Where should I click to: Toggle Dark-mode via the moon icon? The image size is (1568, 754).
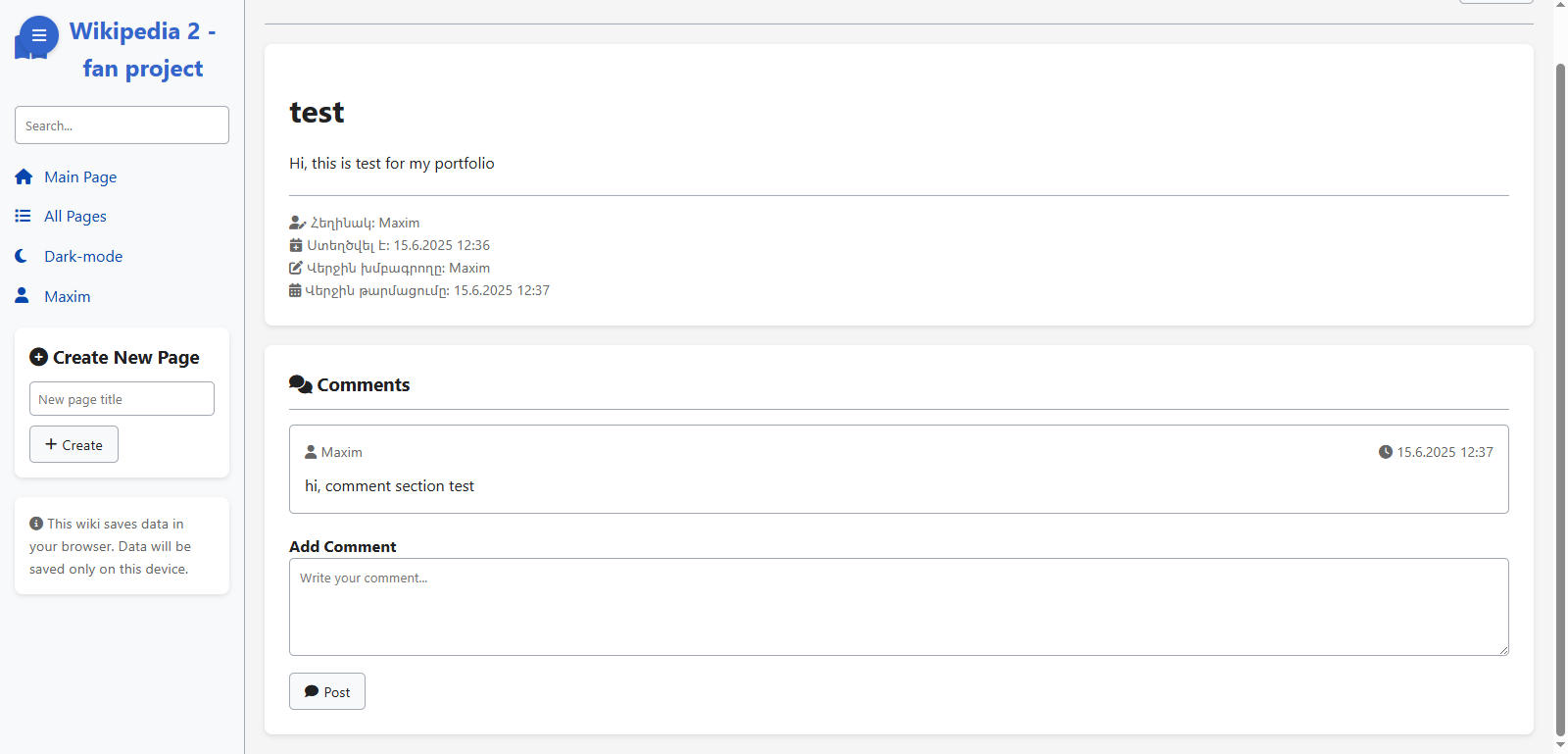22,256
